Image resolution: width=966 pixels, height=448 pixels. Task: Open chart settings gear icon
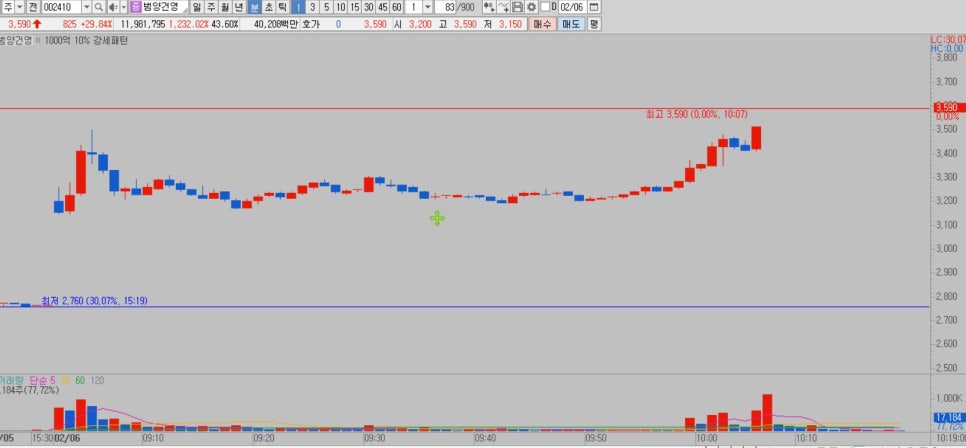pyautogui.click(x=531, y=7)
